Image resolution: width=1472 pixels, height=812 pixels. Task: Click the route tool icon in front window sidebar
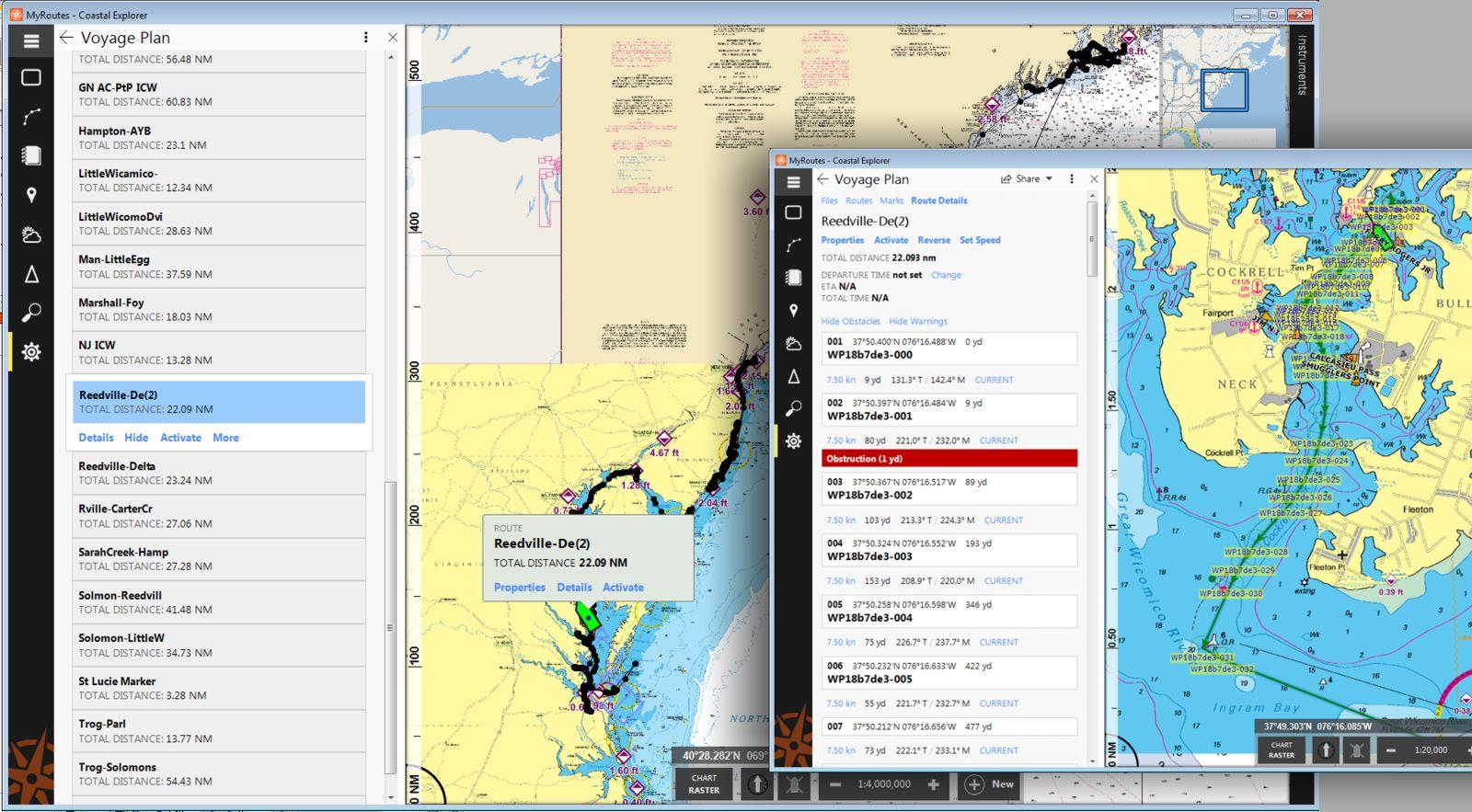click(793, 246)
